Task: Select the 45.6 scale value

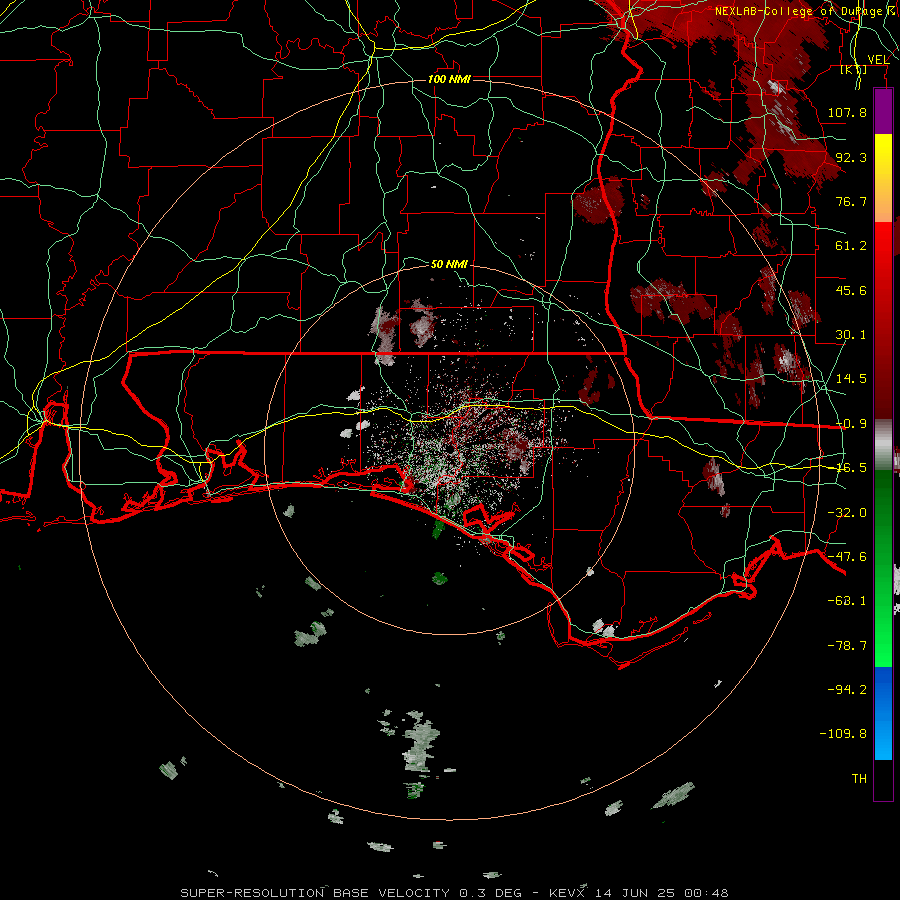Action: click(x=851, y=290)
